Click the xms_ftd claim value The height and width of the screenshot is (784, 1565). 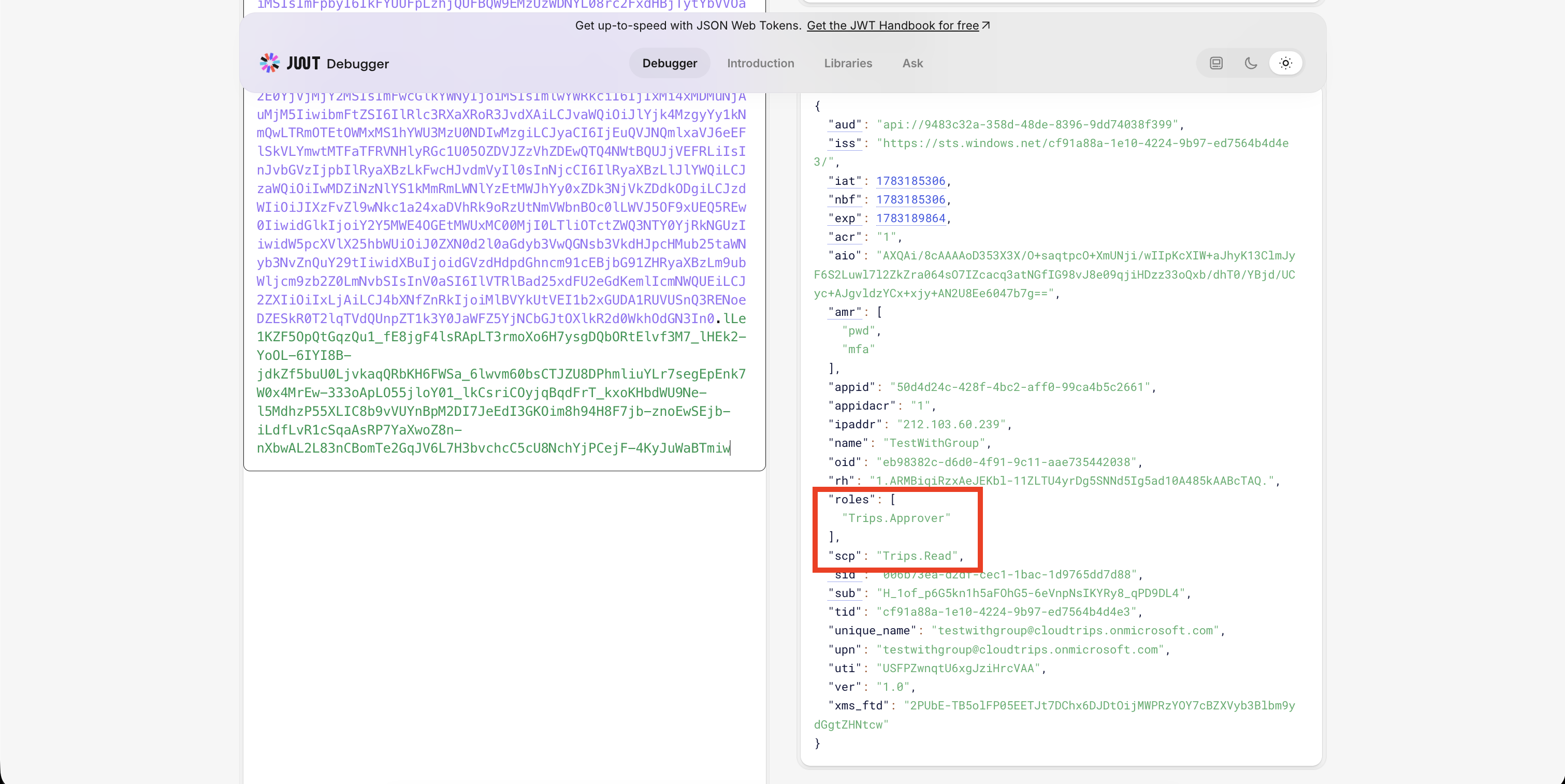click(x=1055, y=715)
